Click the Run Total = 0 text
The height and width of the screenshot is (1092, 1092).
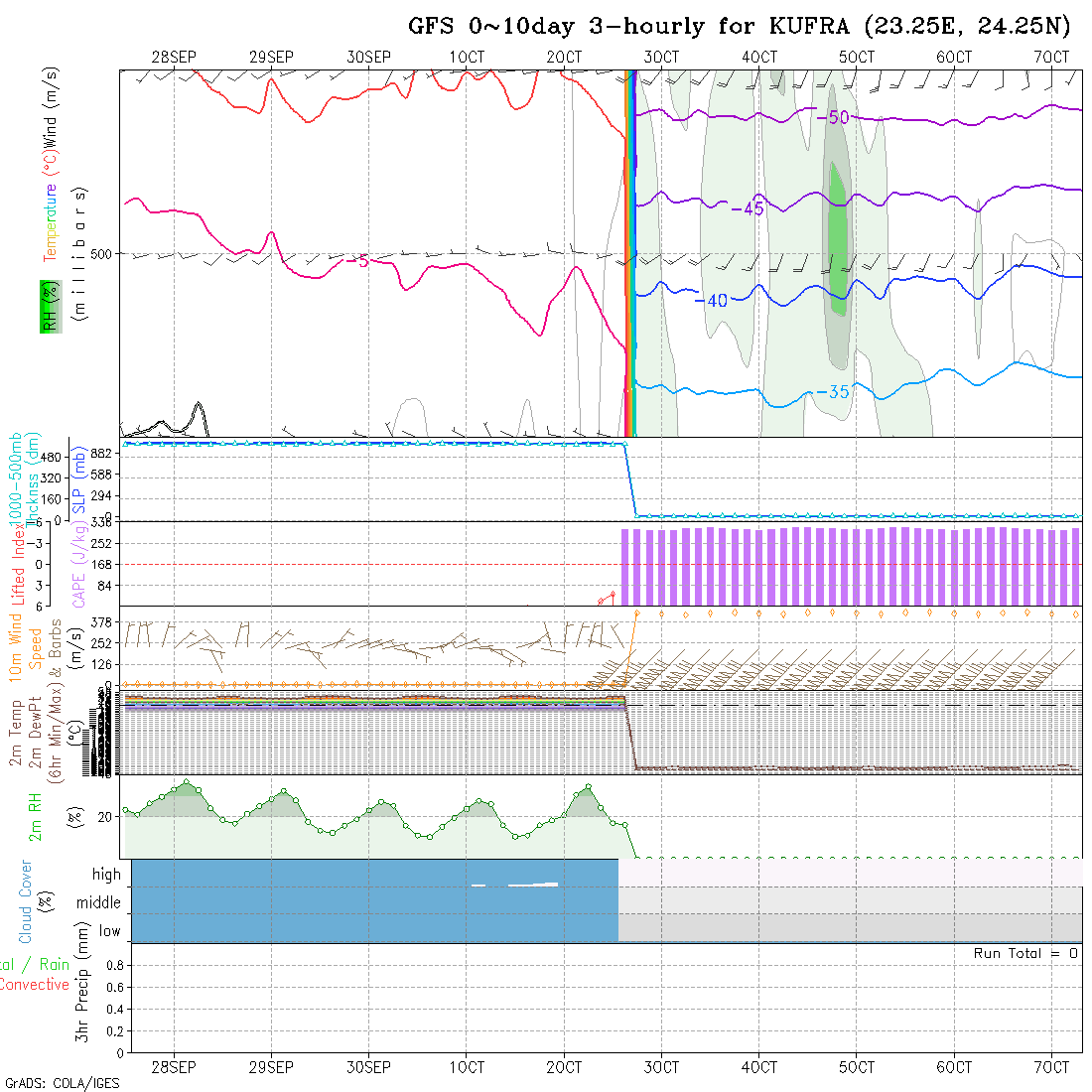point(1025,953)
